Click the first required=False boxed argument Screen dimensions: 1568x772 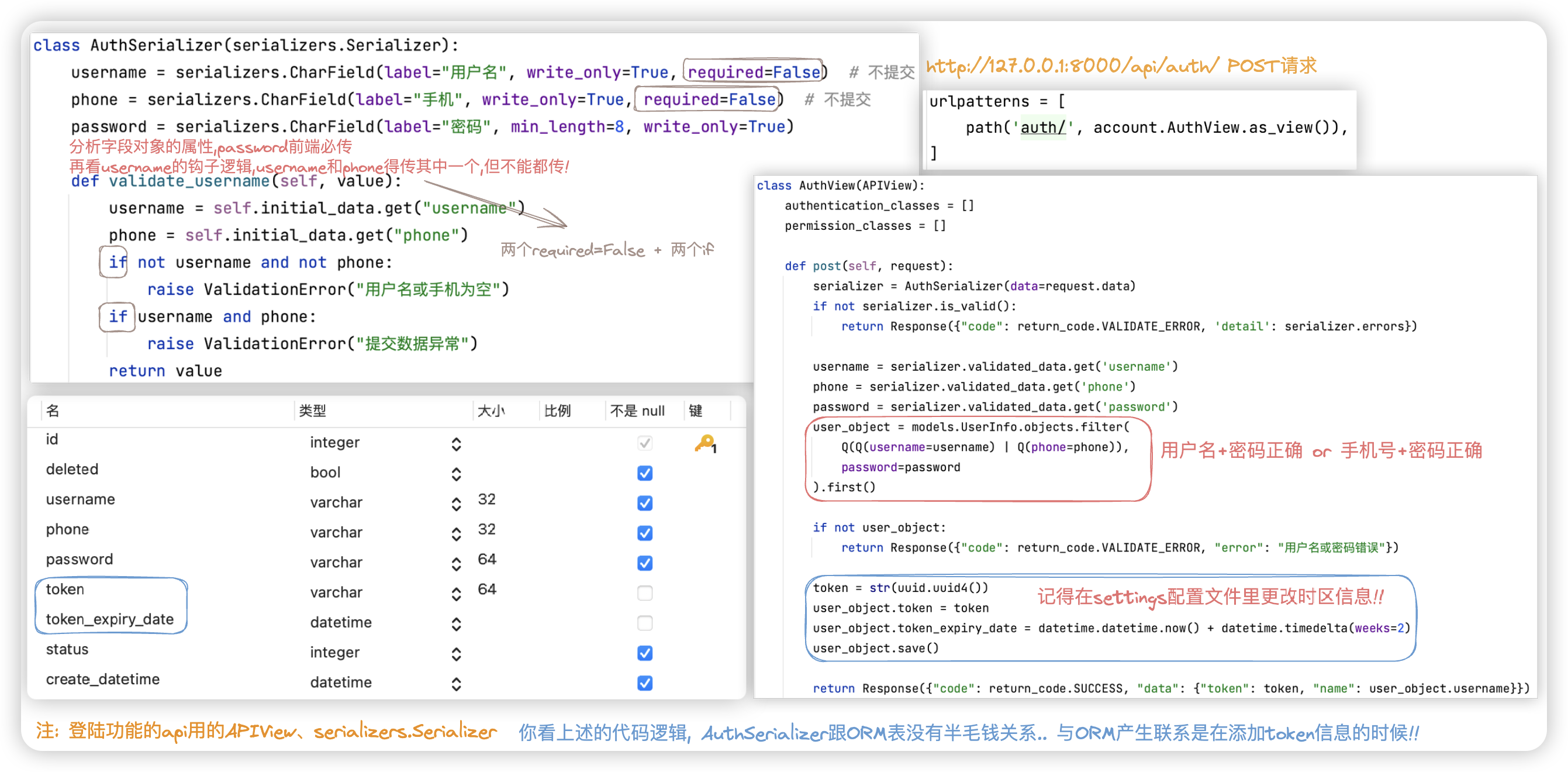coord(754,73)
